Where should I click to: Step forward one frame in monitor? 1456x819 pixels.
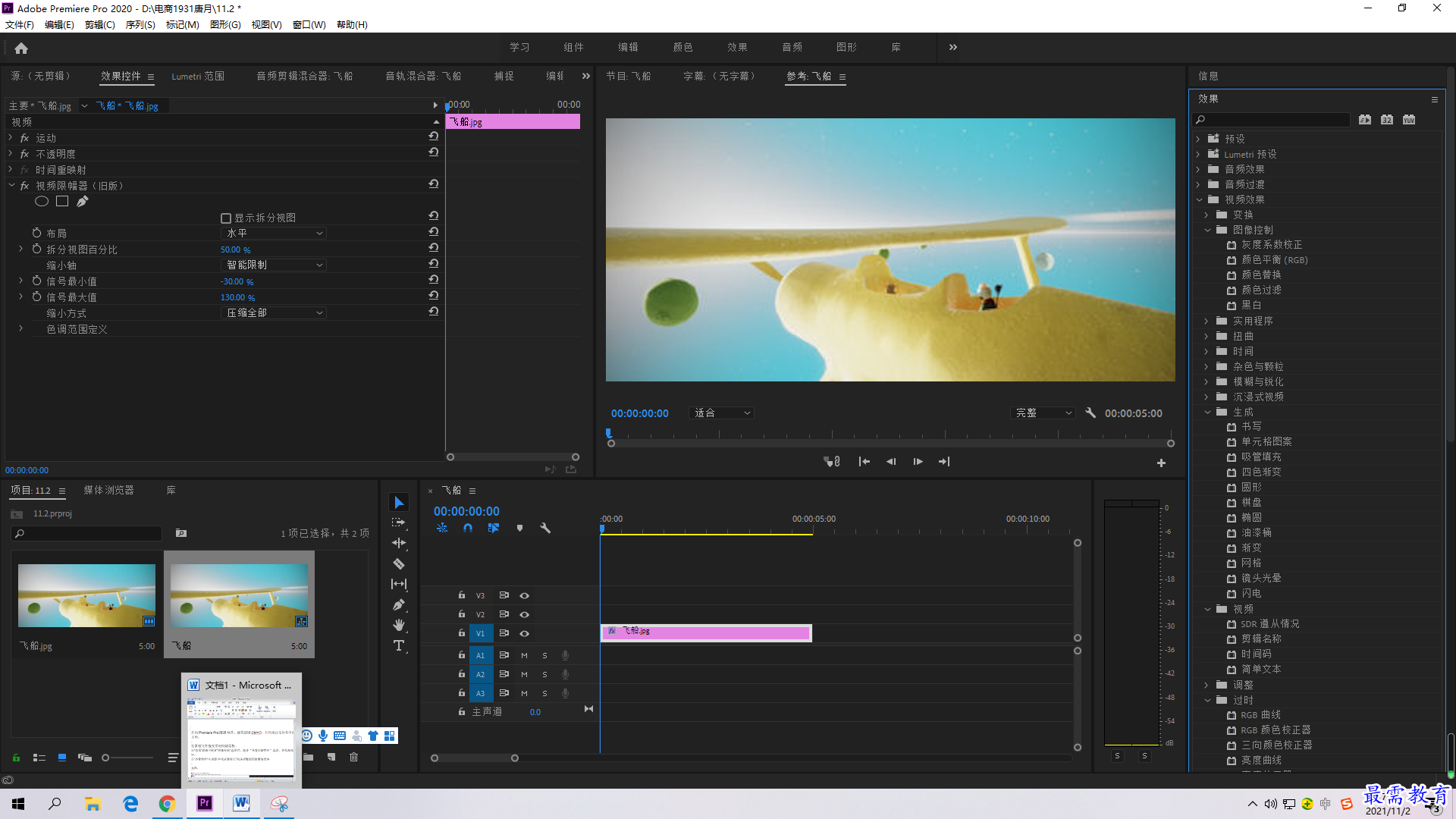[x=918, y=461]
